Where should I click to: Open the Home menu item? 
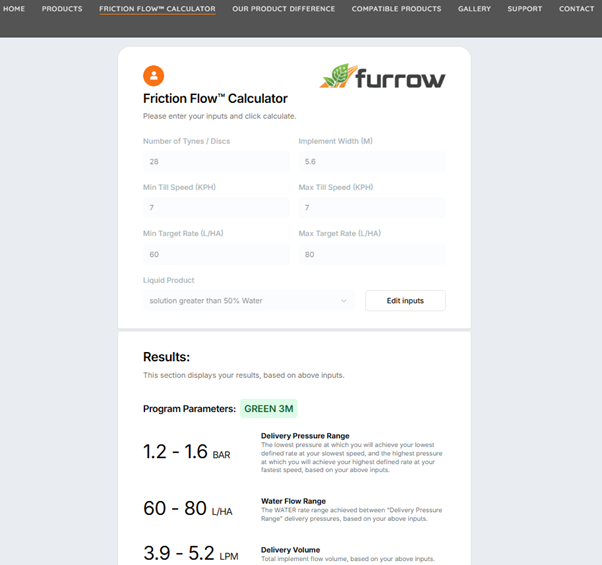coord(14,8)
